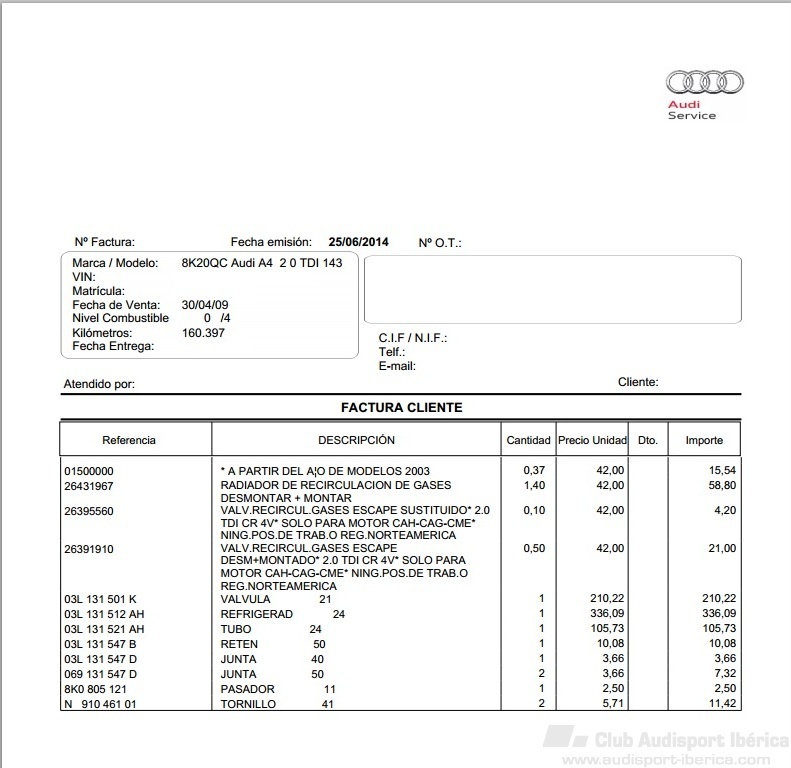791x768 pixels.
Task: Click the Referencia column header
Action: pyautogui.click(x=129, y=440)
